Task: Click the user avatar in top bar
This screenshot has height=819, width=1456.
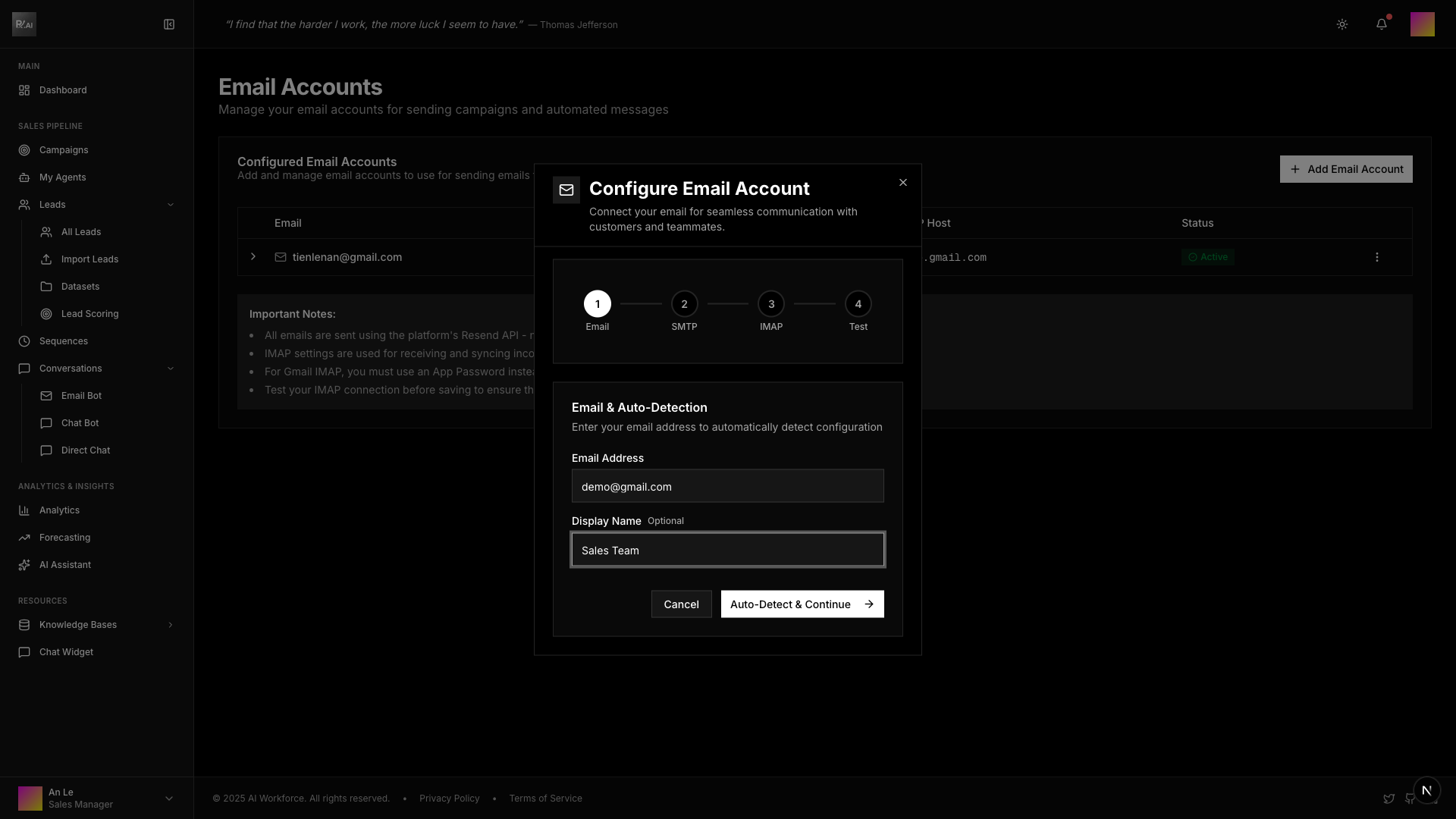Action: (1422, 24)
